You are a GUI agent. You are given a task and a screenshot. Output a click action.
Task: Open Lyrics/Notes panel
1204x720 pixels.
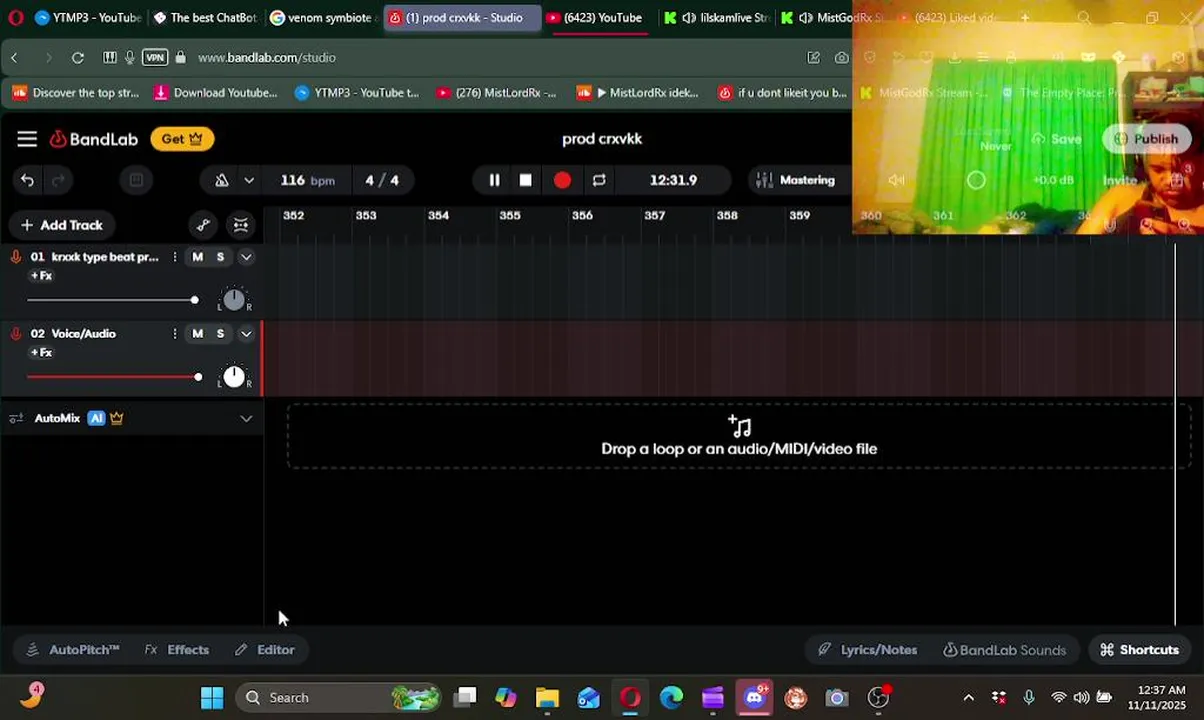(x=867, y=650)
